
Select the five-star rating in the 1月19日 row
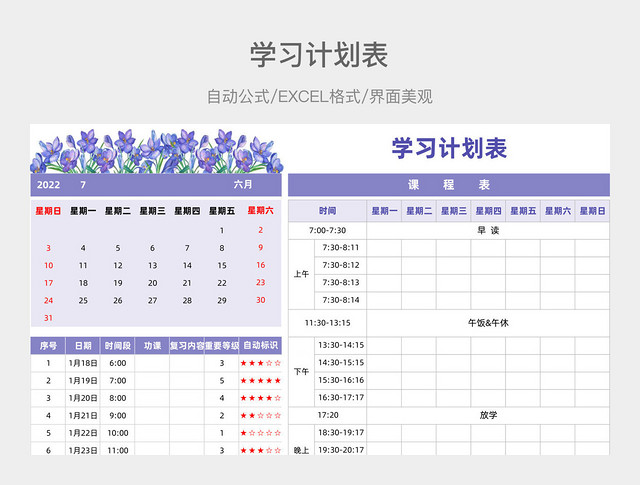click(260, 381)
